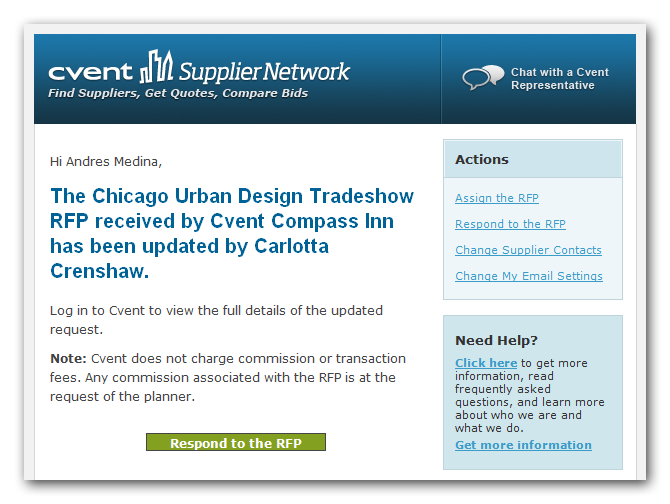The height and width of the screenshot is (504, 670).
Task: Click the Cvent Supplier Network logo
Action: (x=199, y=67)
